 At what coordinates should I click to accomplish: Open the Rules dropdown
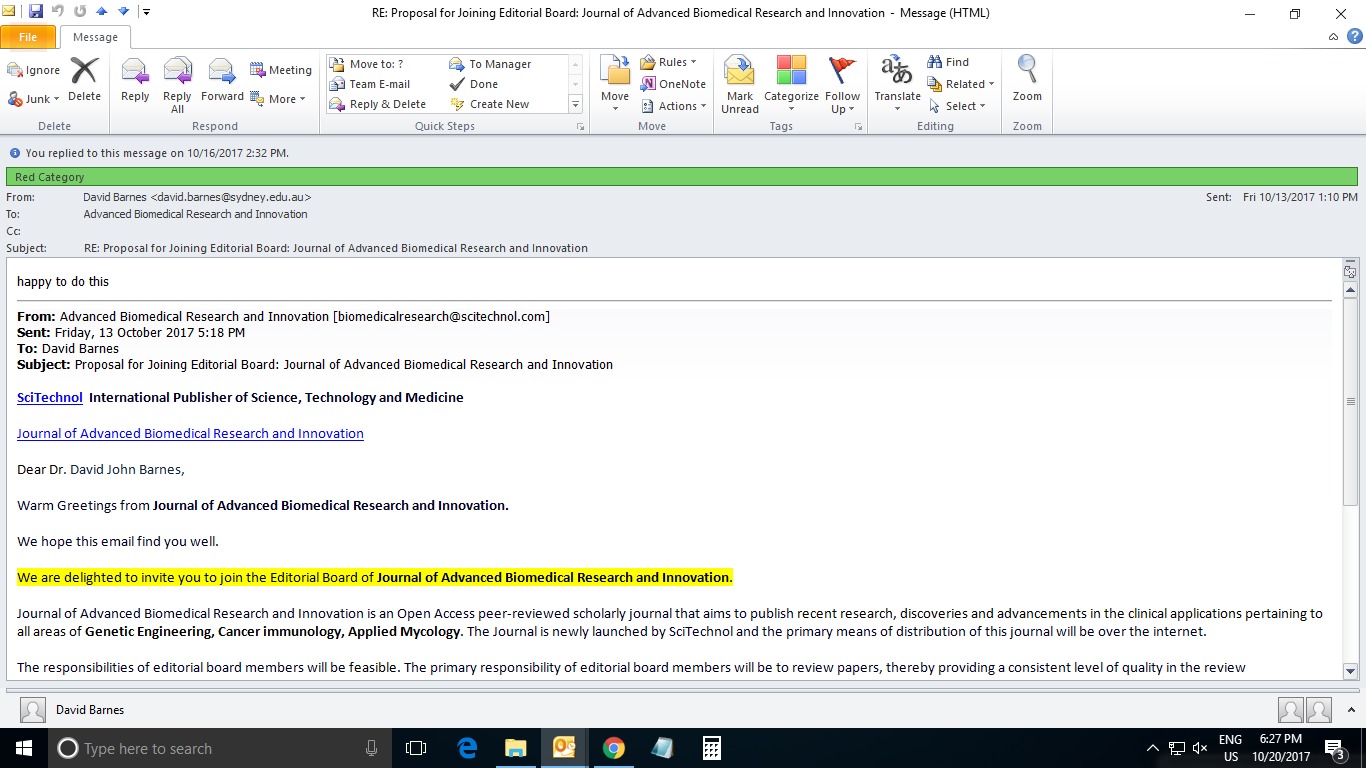[x=668, y=62]
